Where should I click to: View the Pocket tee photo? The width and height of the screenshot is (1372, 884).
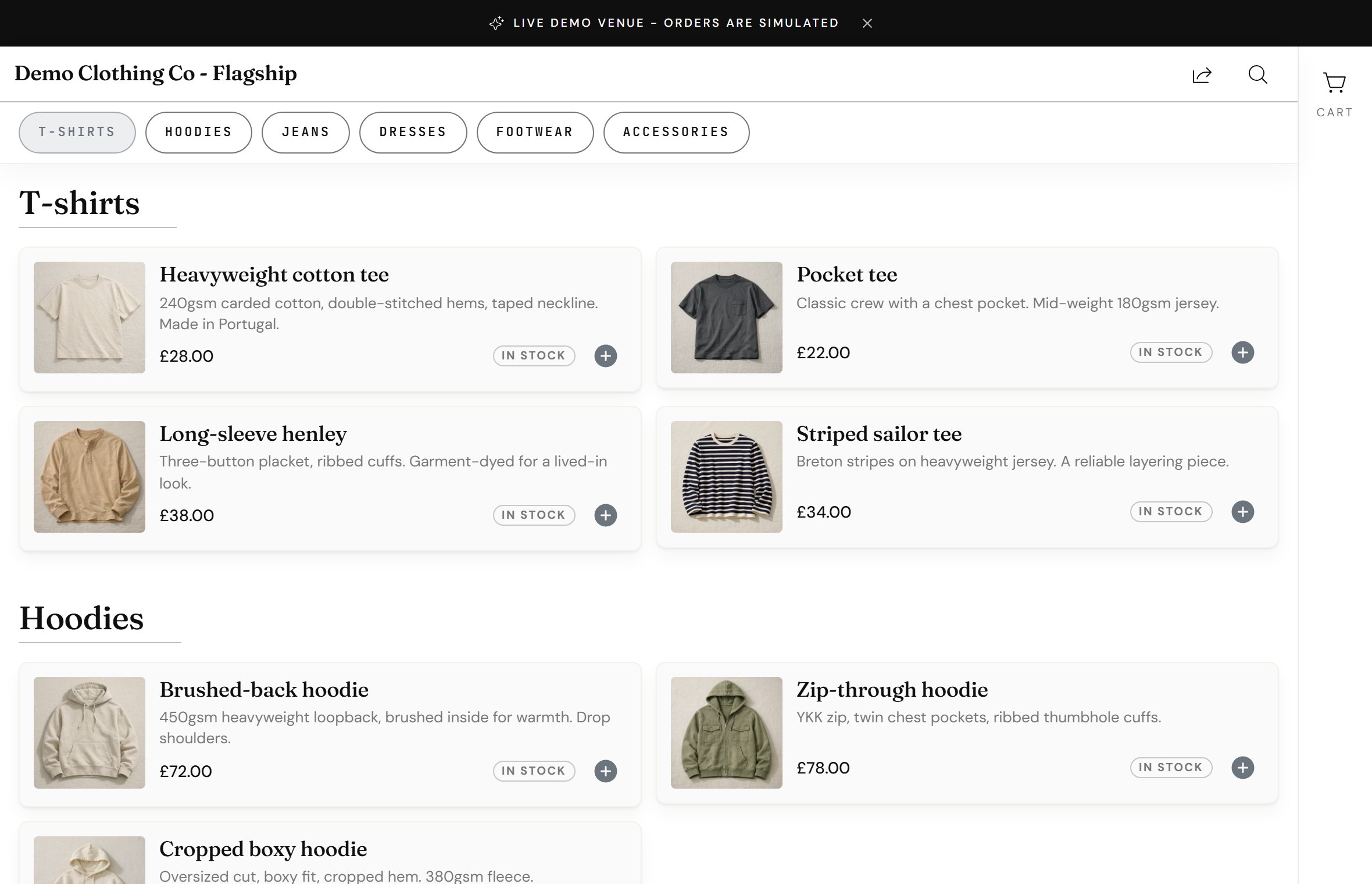[727, 318]
